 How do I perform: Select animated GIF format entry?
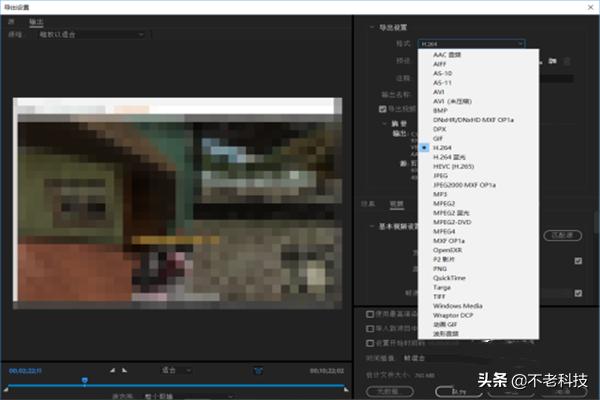(445, 324)
